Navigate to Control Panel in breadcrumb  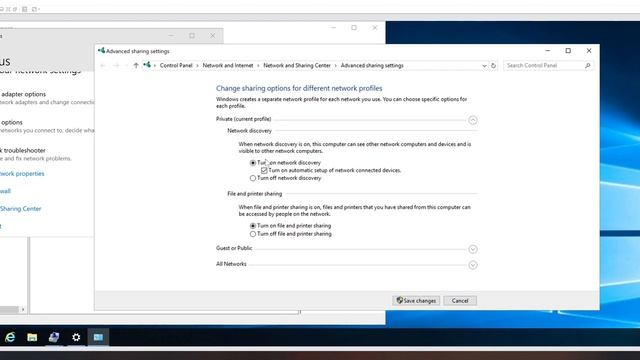[176, 65]
